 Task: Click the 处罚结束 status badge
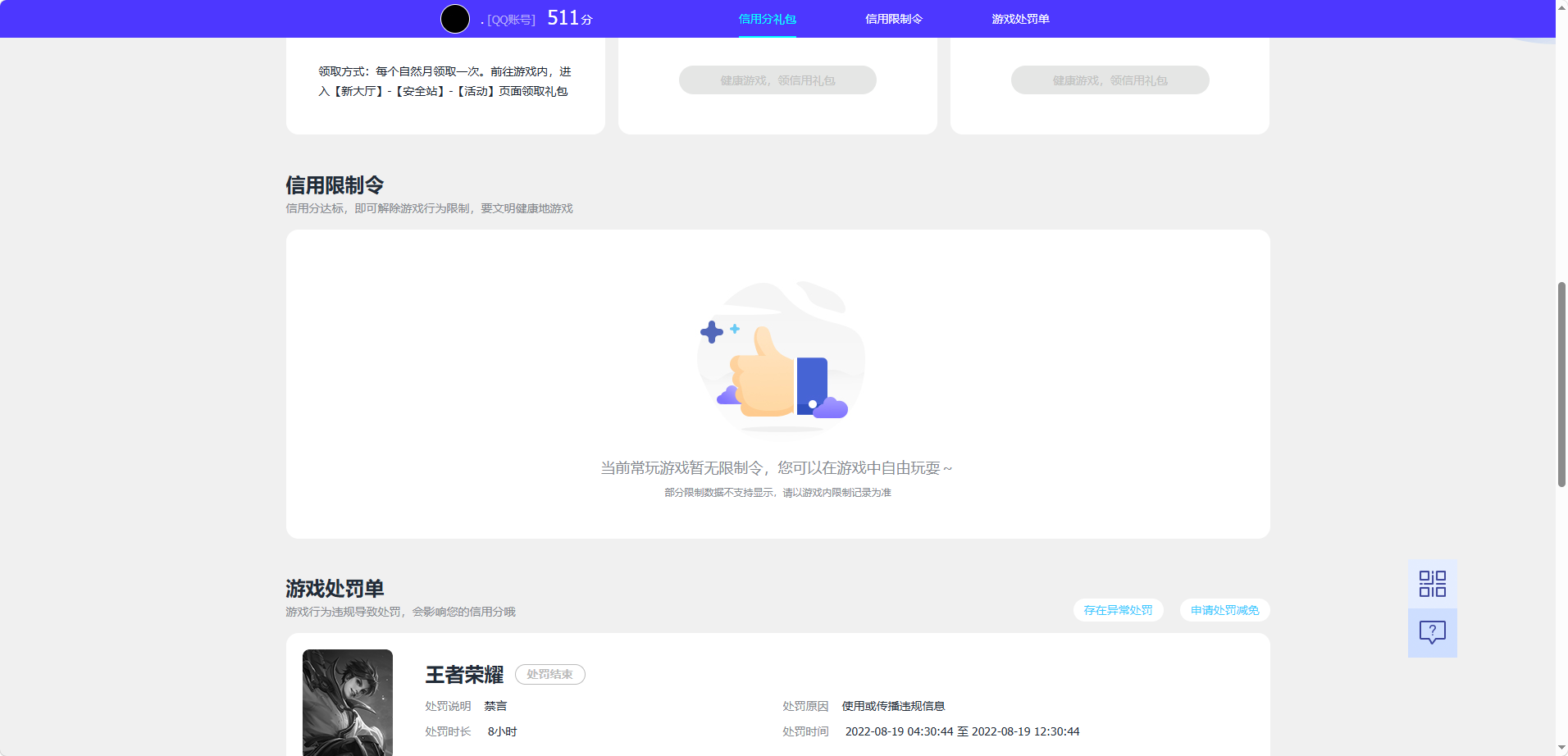550,674
